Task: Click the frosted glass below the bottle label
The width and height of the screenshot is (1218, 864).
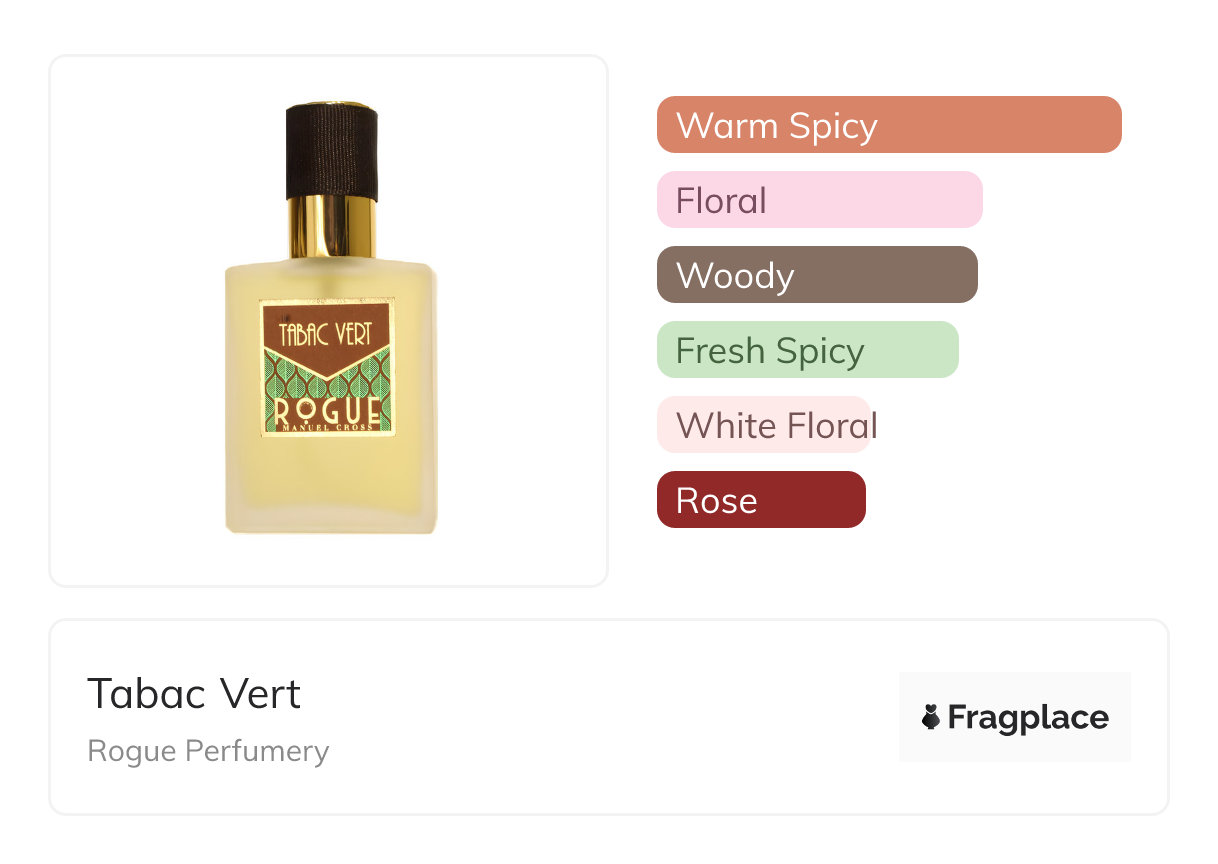Action: (x=330, y=485)
